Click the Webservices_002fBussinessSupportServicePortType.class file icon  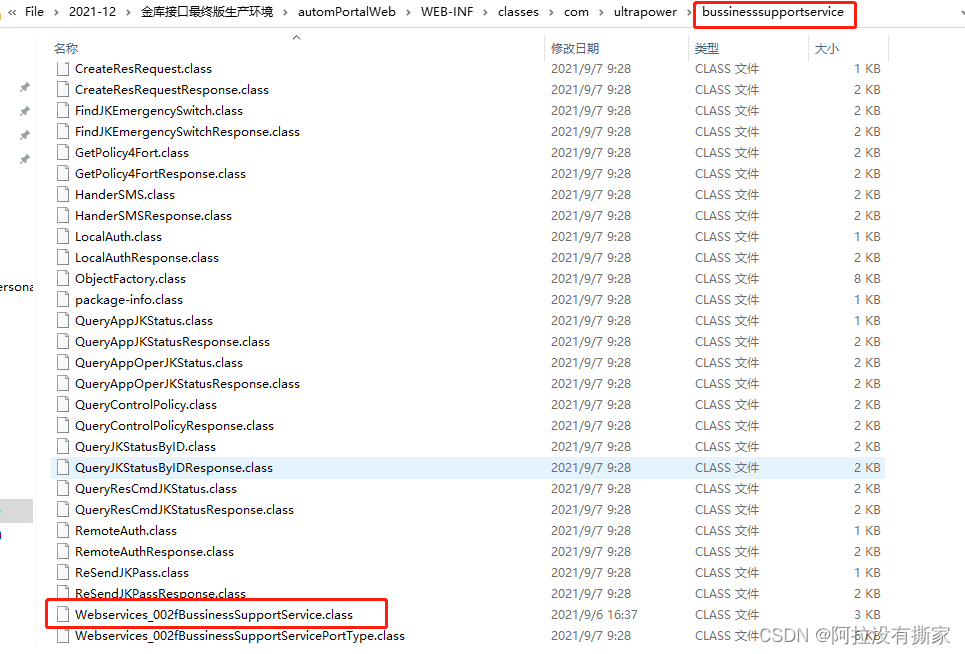(62, 636)
